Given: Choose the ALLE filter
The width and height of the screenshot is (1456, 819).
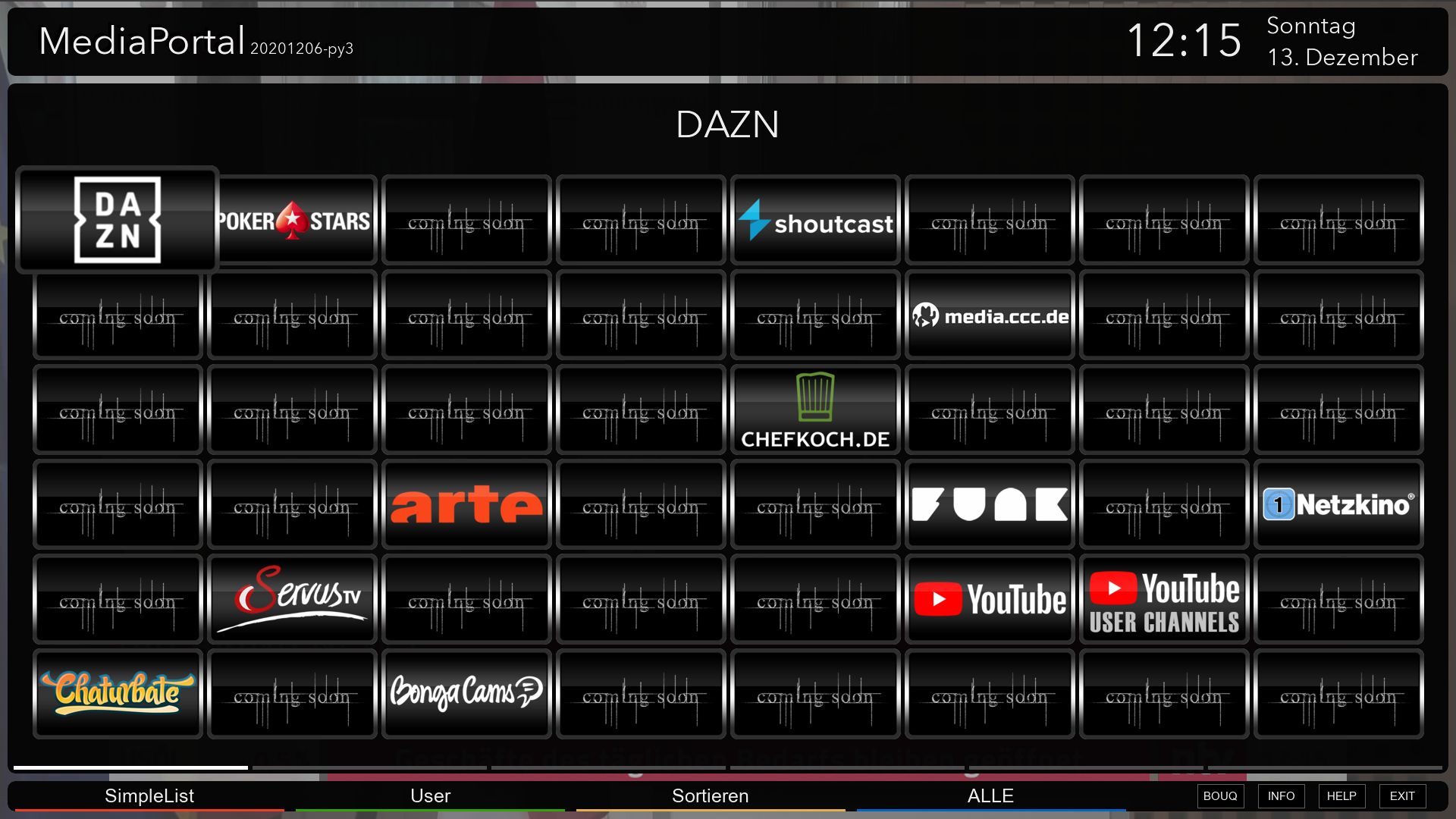Looking at the screenshot, I should [990, 795].
